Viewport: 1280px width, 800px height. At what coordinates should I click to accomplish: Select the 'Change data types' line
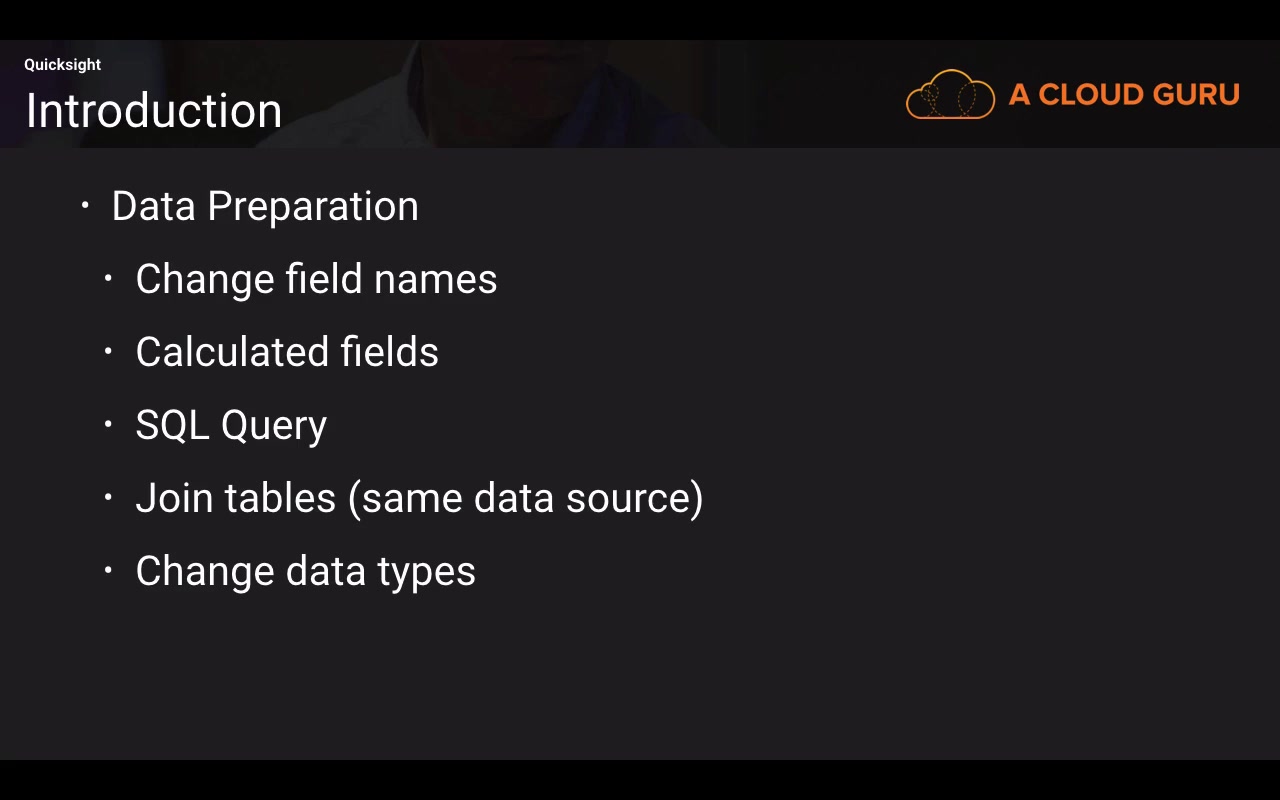pos(305,572)
